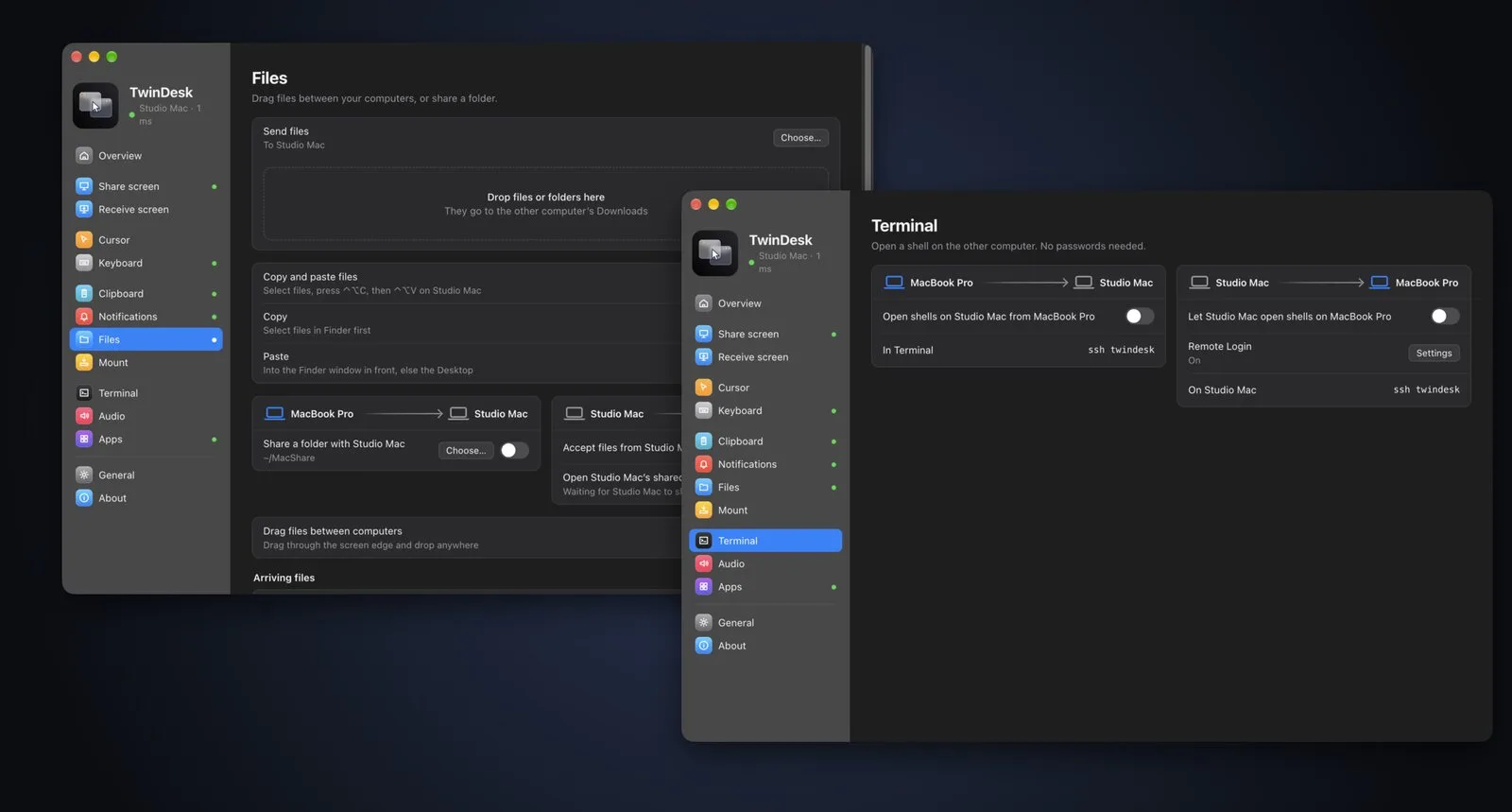The image size is (1512, 812).
Task: Click Arriving files heading
Action: pyautogui.click(x=283, y=578)
